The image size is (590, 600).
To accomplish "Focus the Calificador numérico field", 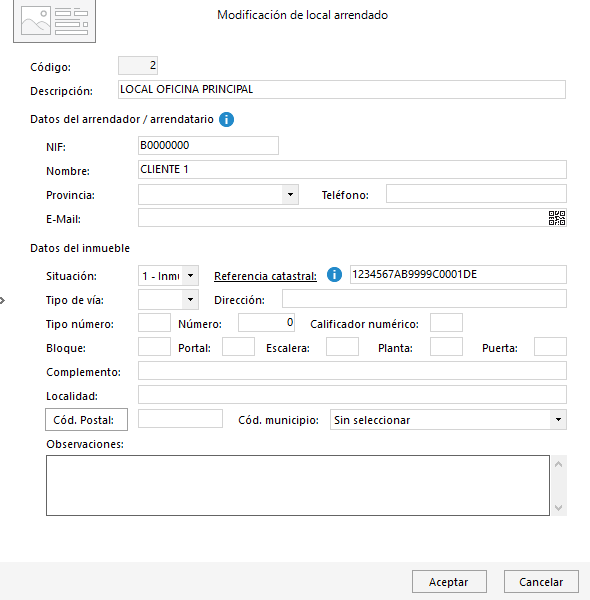I will click(x=446, y=323).
